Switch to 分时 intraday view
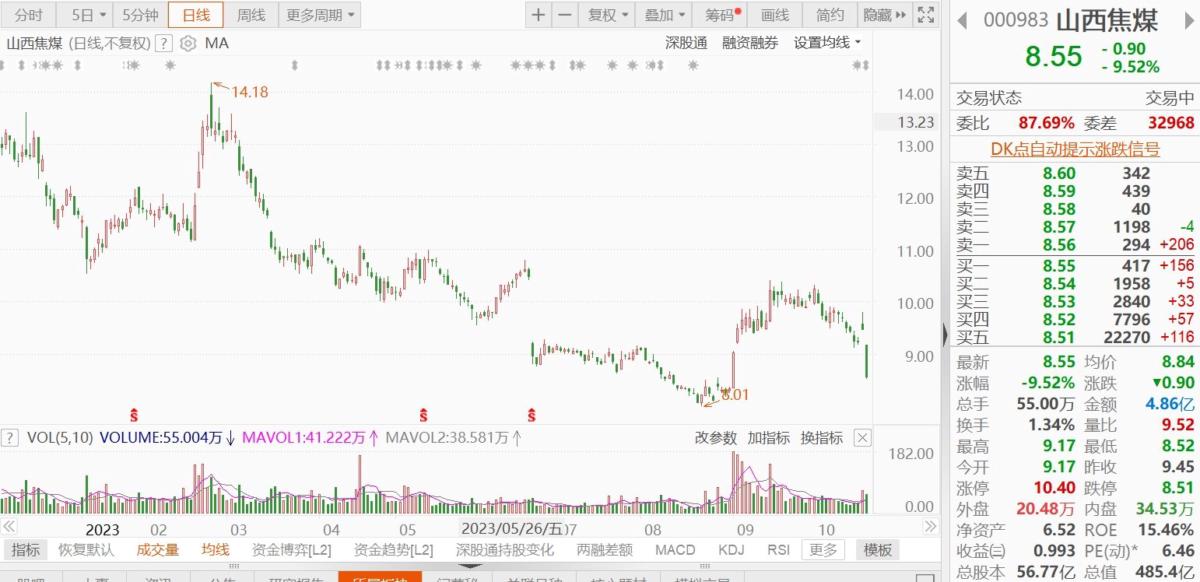This screenshot has height=582, width=1200. click(x=27, y=15)
